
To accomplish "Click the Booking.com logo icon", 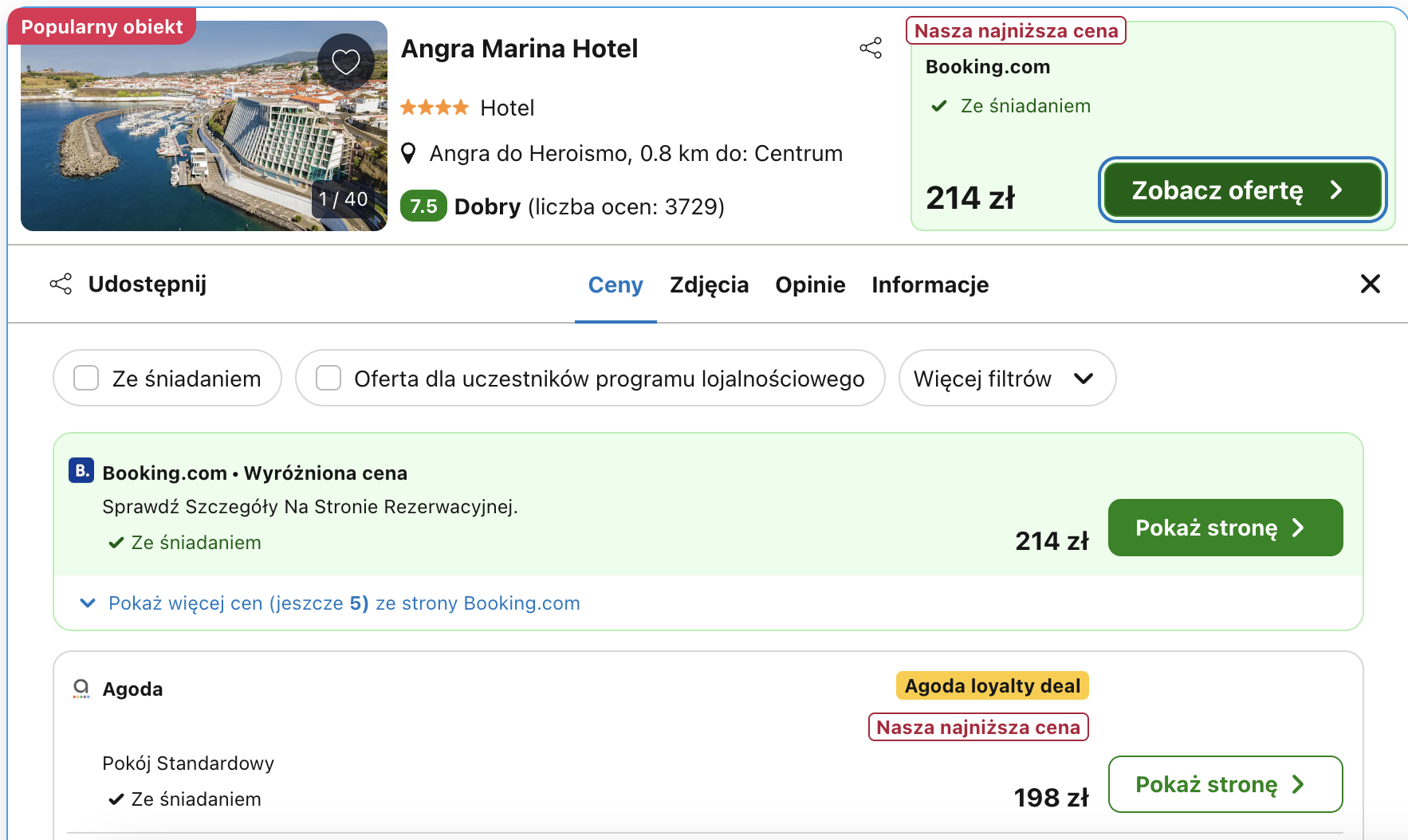I will coord(80,471).
